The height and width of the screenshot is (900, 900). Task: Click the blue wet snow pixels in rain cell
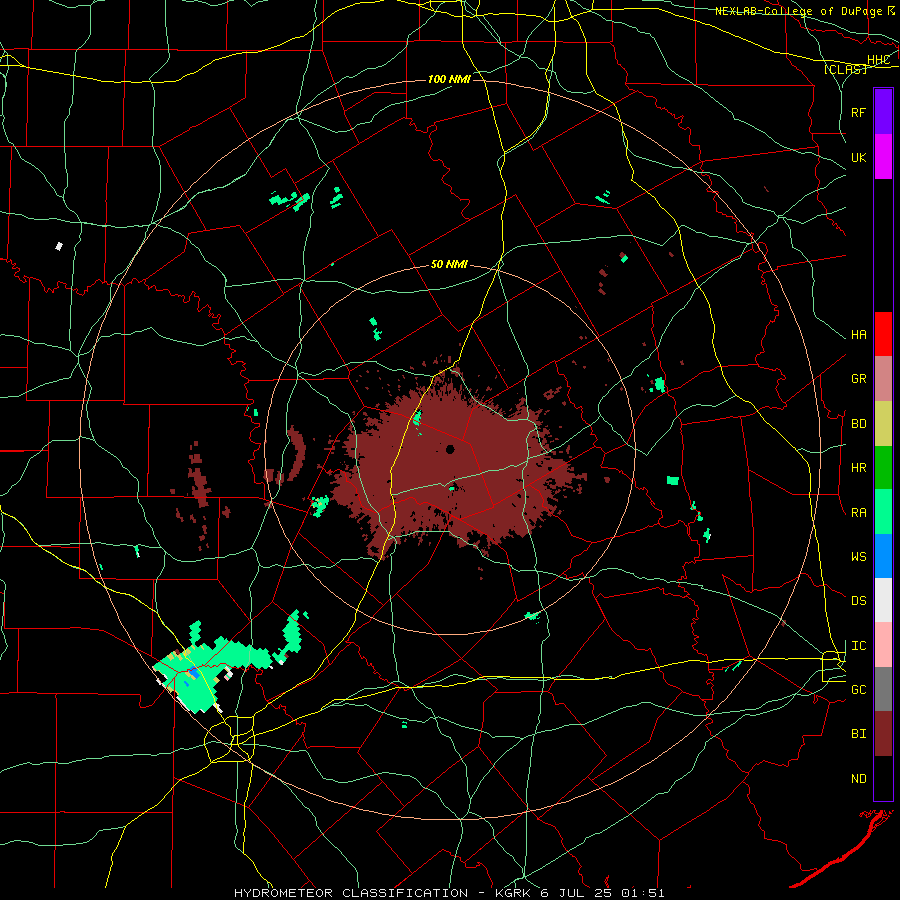coord(194,673)
